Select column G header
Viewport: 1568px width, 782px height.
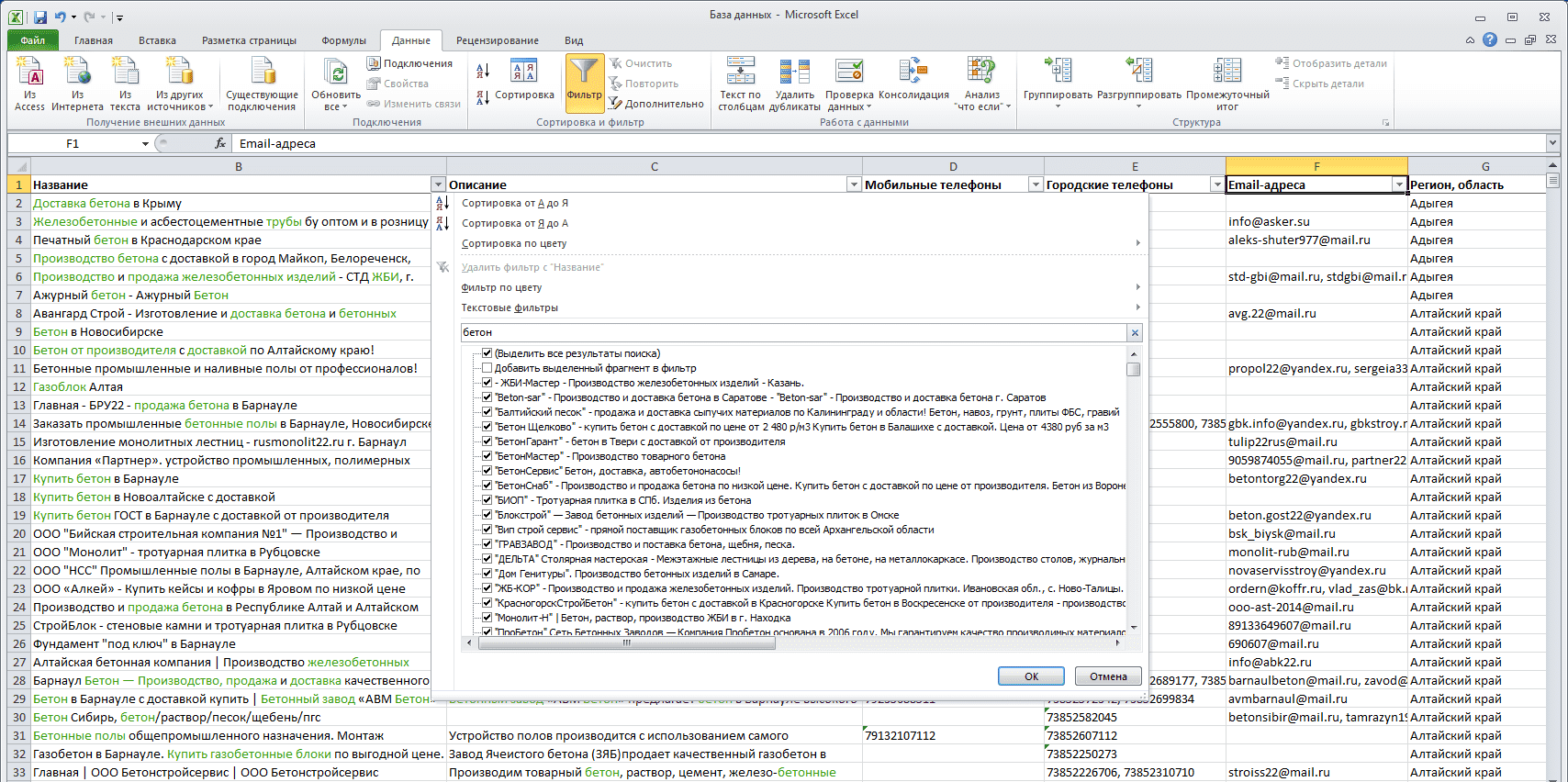point(1484,166)
